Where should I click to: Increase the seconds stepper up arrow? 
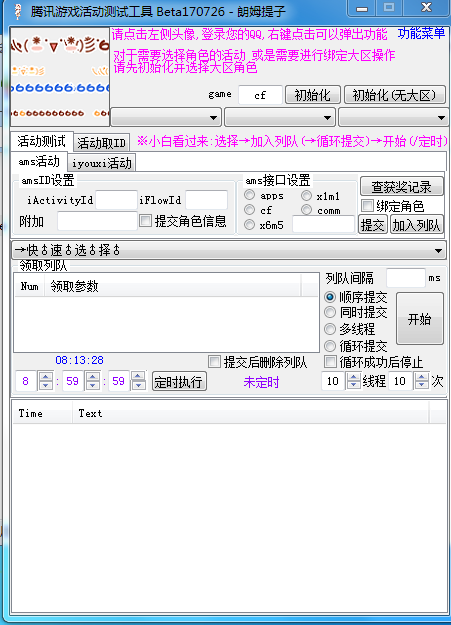[138, 377]
